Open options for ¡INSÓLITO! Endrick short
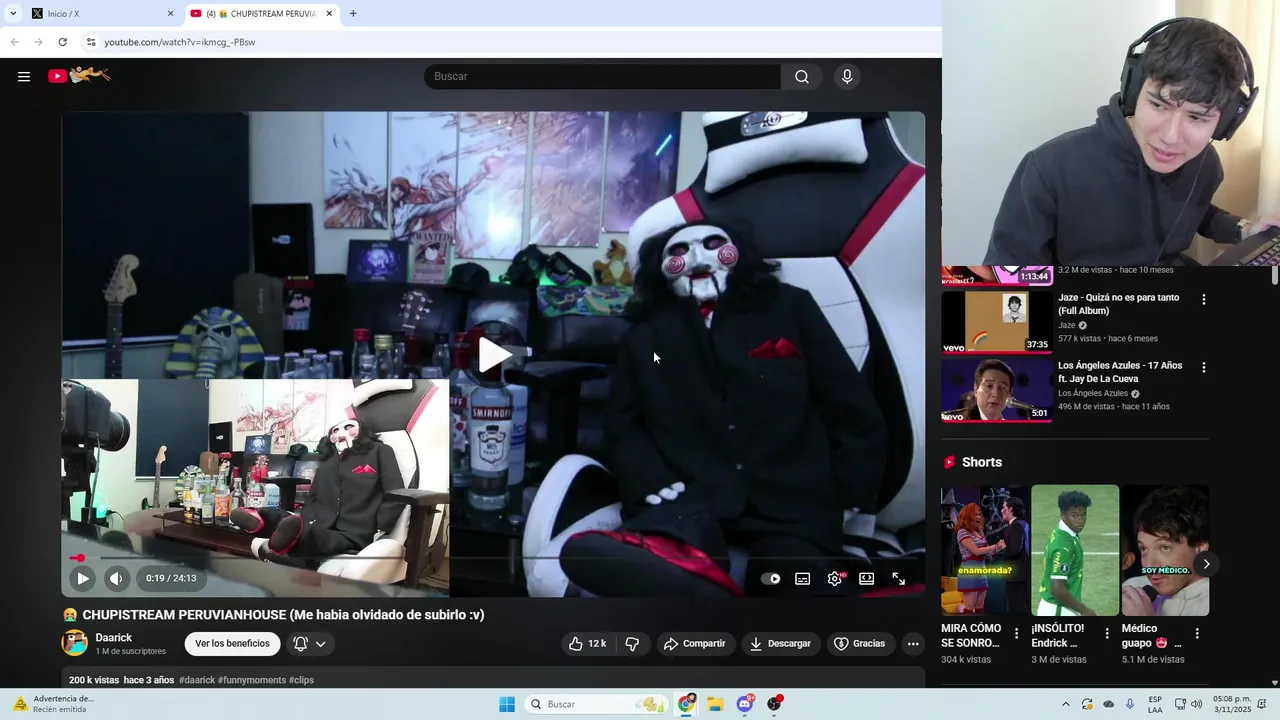 coord(1106,633)
